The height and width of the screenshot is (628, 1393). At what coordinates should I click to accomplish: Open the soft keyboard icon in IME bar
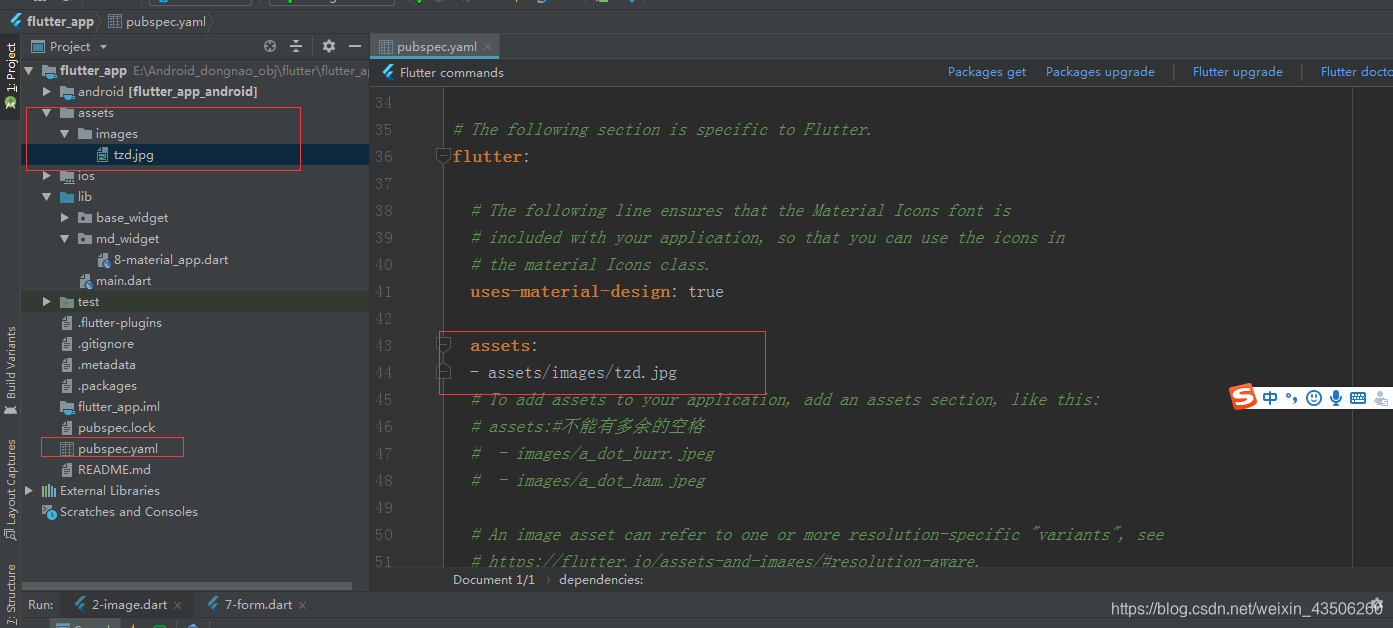coord(1358,398)
